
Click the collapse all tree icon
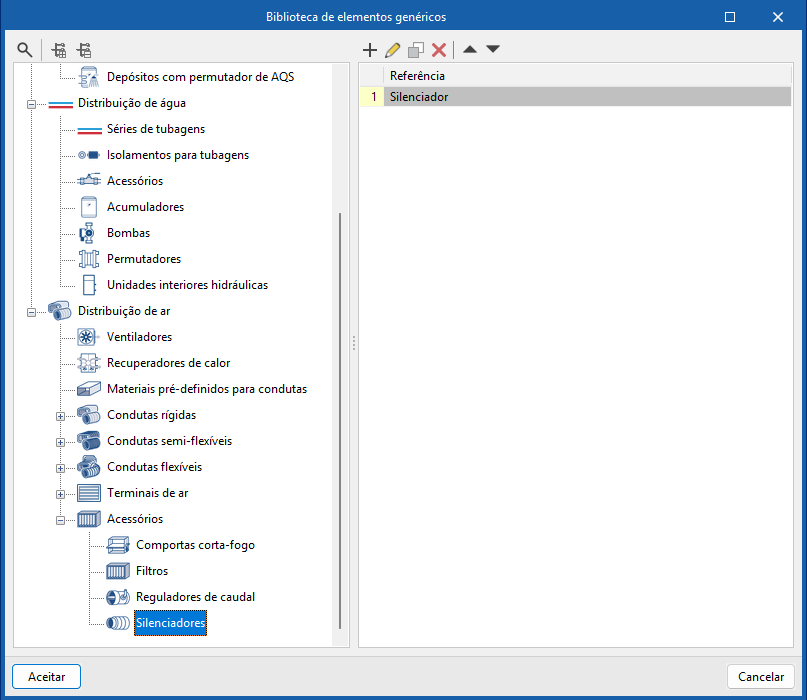click(x=84, y=49)
